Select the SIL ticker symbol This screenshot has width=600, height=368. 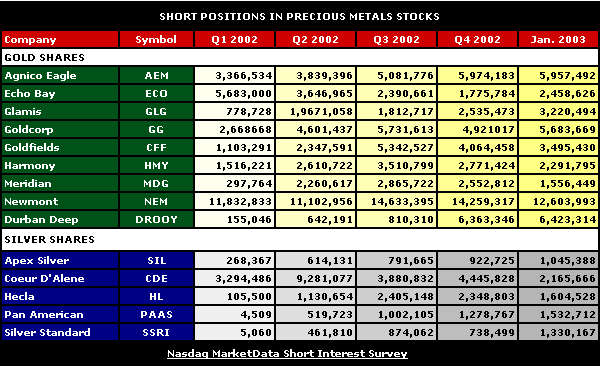(157, 261)
